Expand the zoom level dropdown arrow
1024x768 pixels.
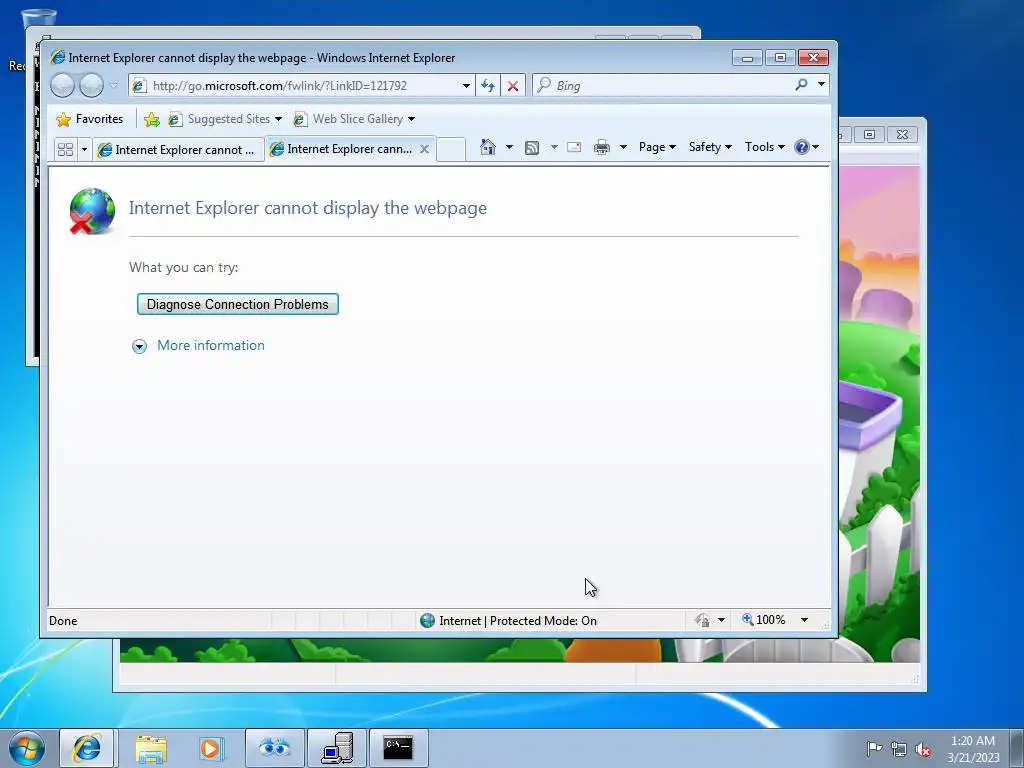coord(805,620)
